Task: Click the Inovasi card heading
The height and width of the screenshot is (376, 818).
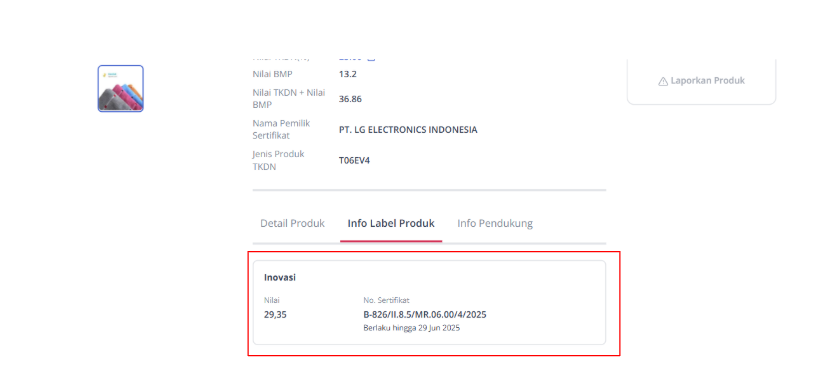Action: click(x=280, y=277)
